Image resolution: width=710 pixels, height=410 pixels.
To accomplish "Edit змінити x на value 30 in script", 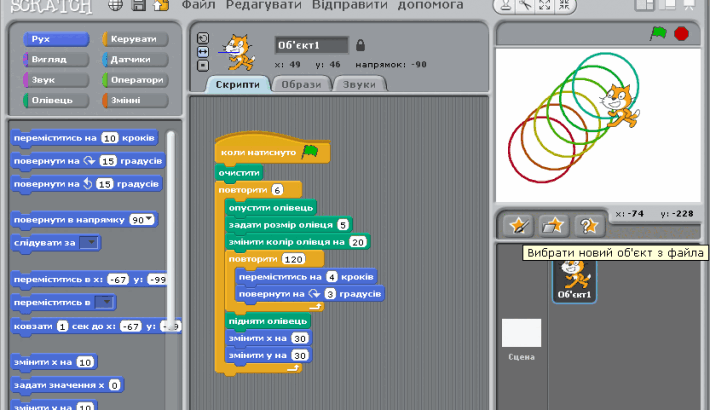I will pyautogui.click(x=300, y=338).
